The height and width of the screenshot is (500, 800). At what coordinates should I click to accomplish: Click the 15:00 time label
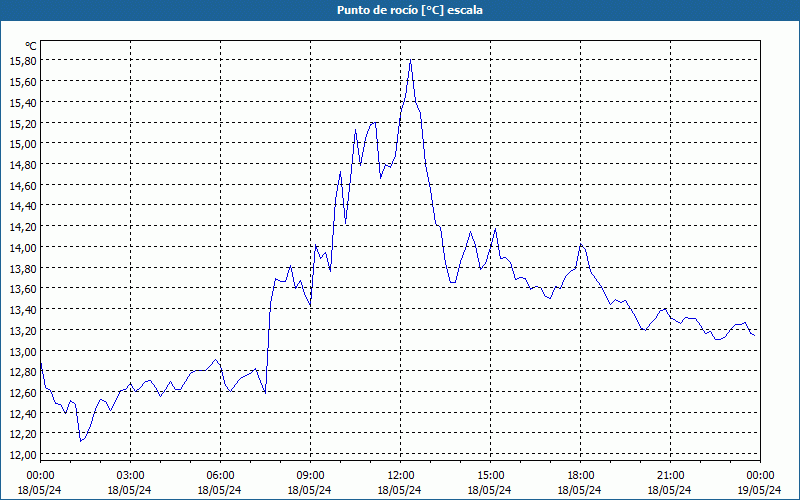pos(490,475)
